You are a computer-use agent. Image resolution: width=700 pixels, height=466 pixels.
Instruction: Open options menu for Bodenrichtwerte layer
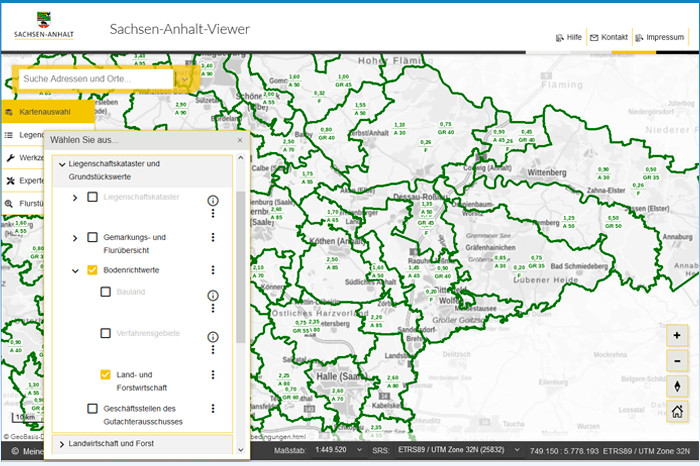(213, 270)
